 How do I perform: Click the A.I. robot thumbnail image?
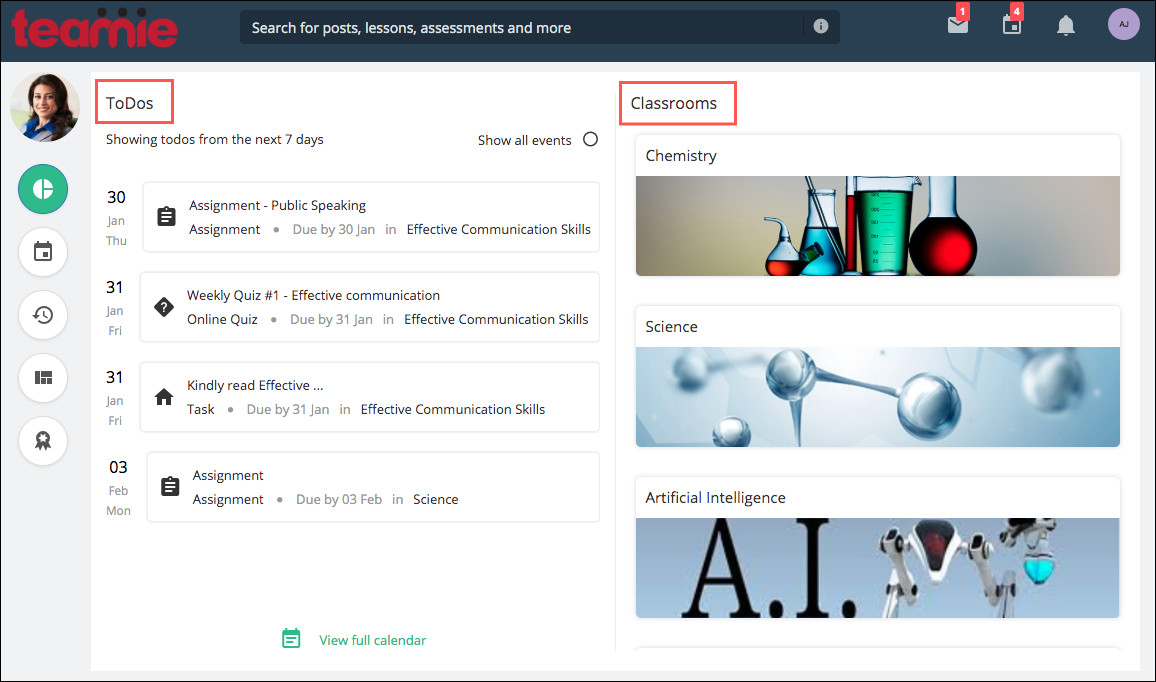tap(877, 568)
